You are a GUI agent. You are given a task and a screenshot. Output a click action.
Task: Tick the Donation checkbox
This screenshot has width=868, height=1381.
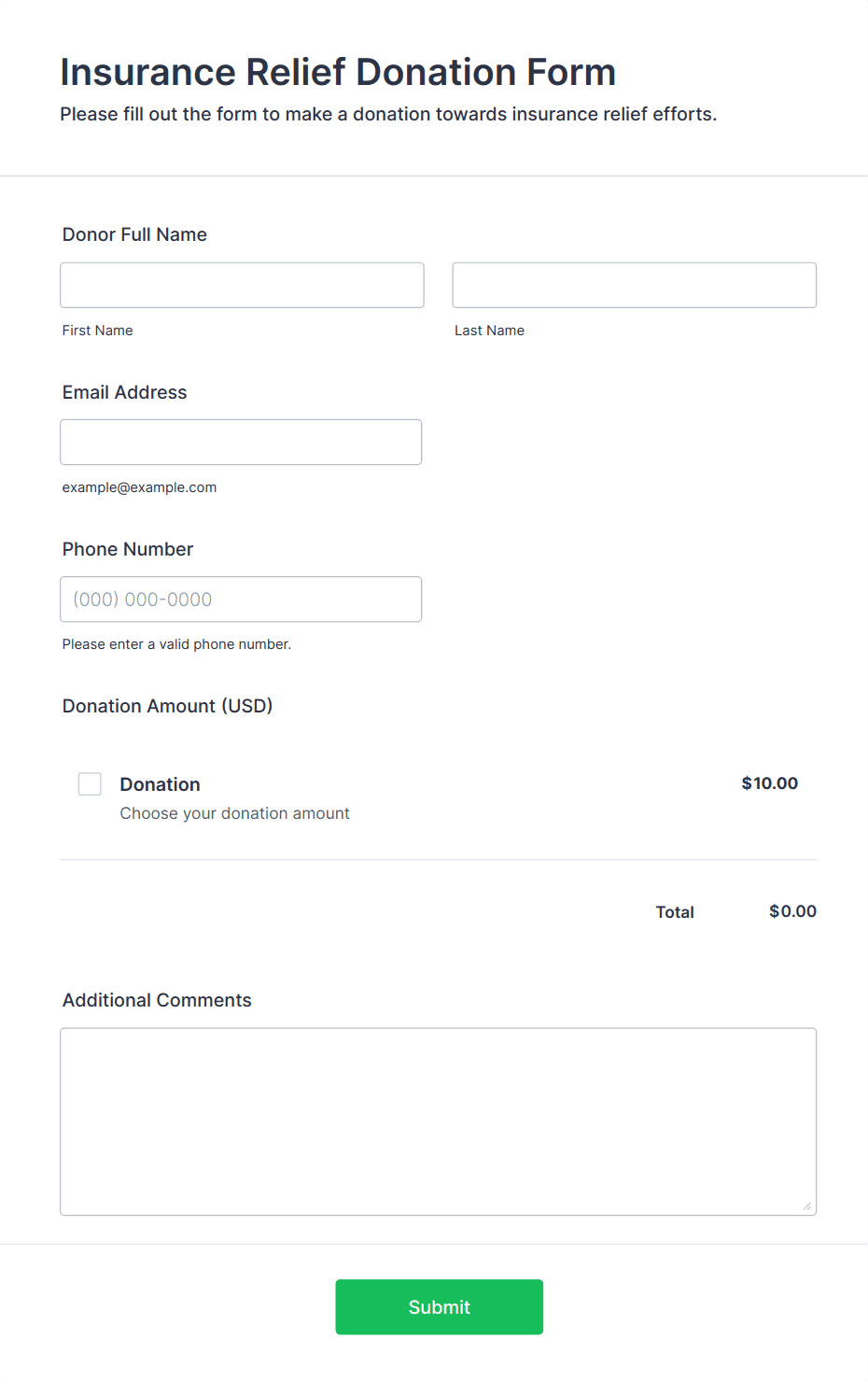pyautogui.click(x=90, y=783)
